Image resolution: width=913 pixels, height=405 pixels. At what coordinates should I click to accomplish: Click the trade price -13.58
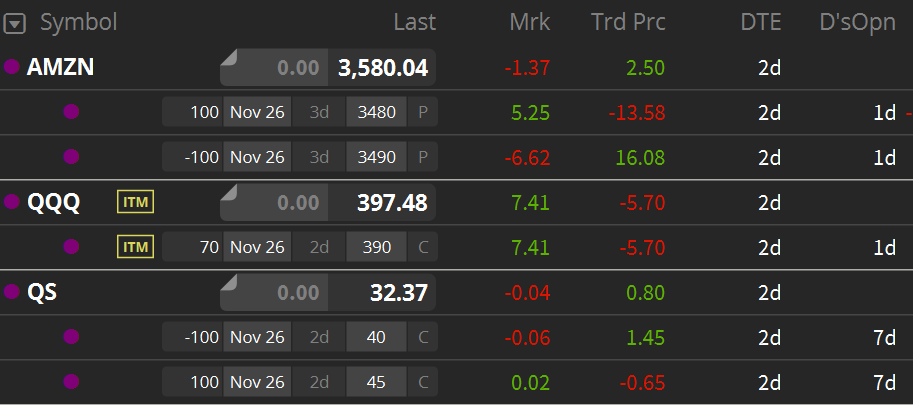tap(636, 112)
